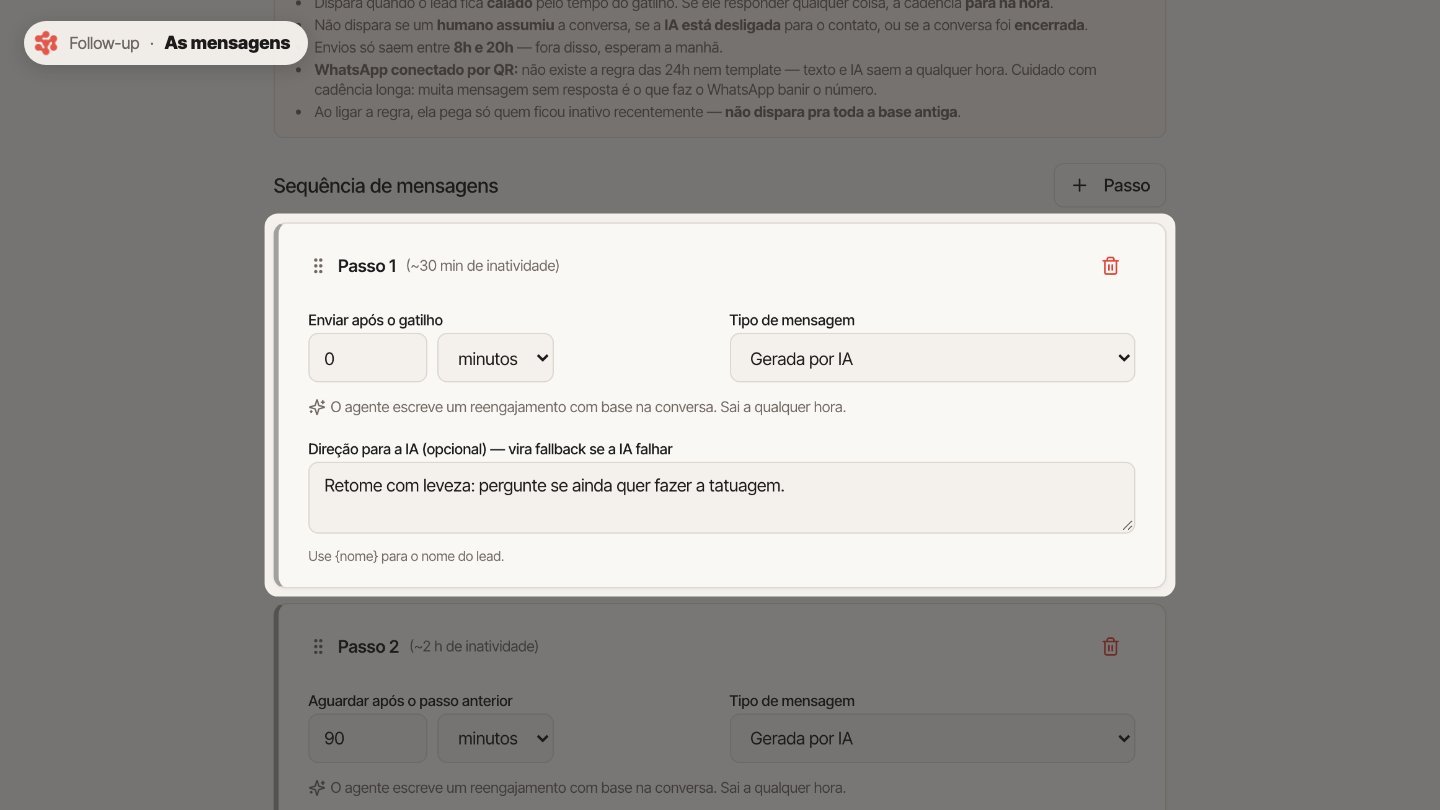
Task: Click the 'Follow-up' breadcrumb text
Action: click(104, 43)
